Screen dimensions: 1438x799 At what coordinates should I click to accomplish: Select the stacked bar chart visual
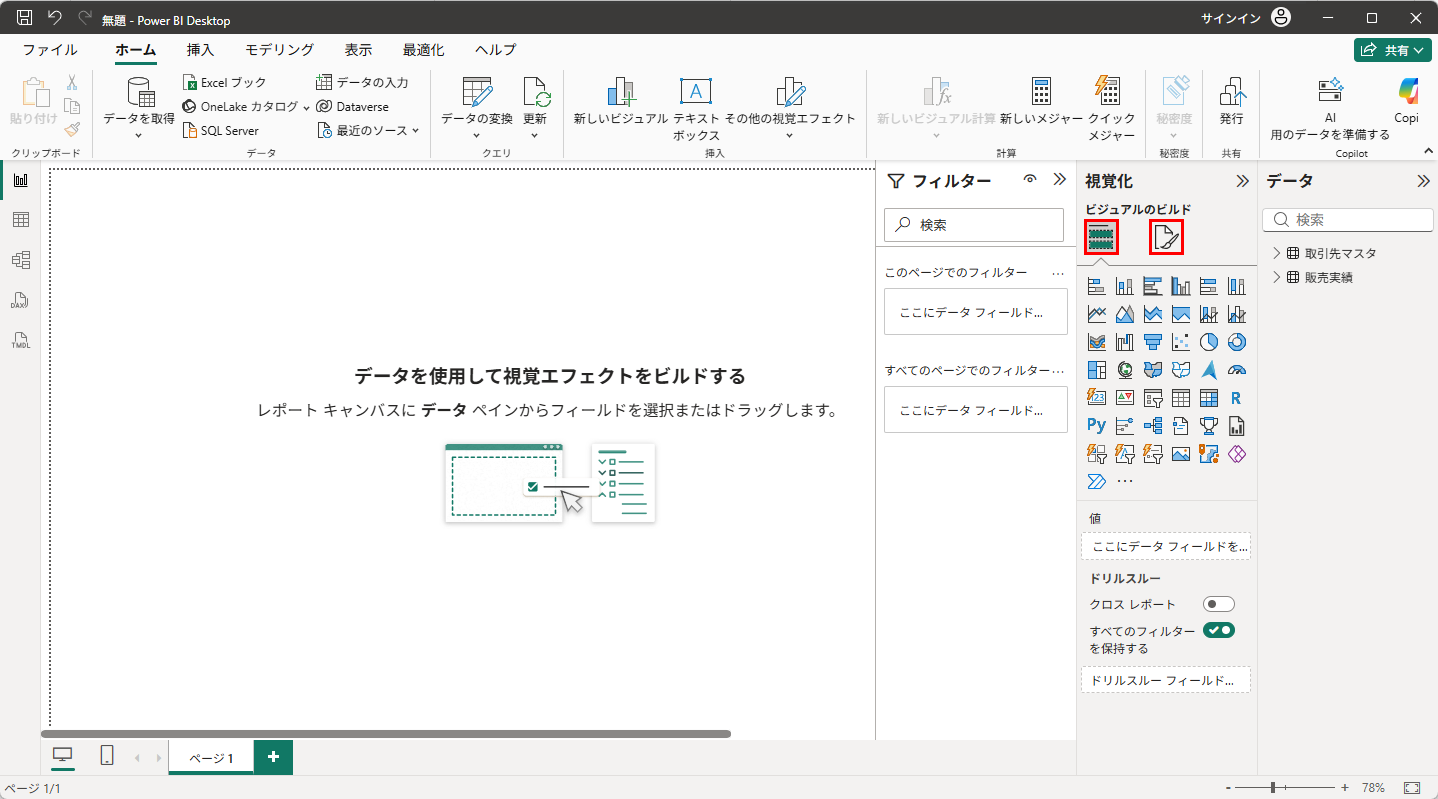pos(1097,286)
